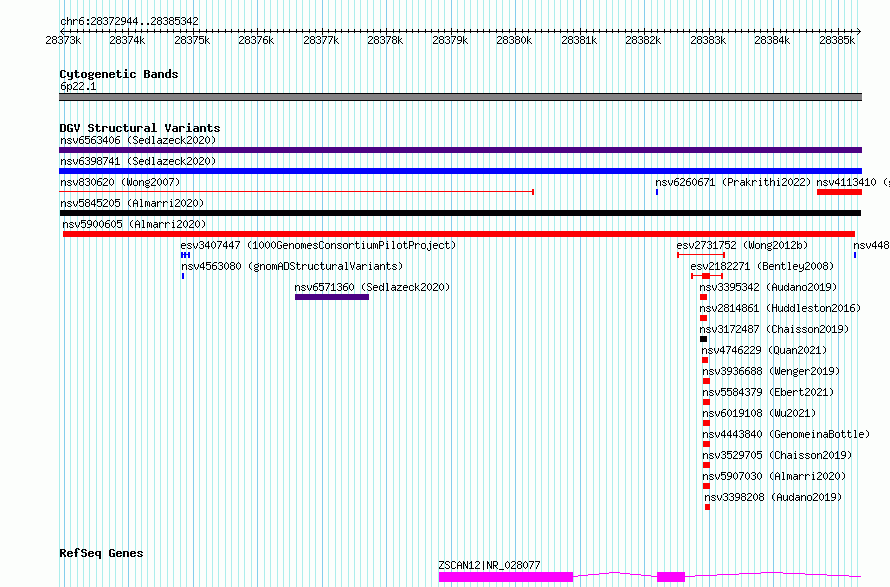Click the 28376k ruler position
The image size is (890, 587).
click(x=256, y=40)
